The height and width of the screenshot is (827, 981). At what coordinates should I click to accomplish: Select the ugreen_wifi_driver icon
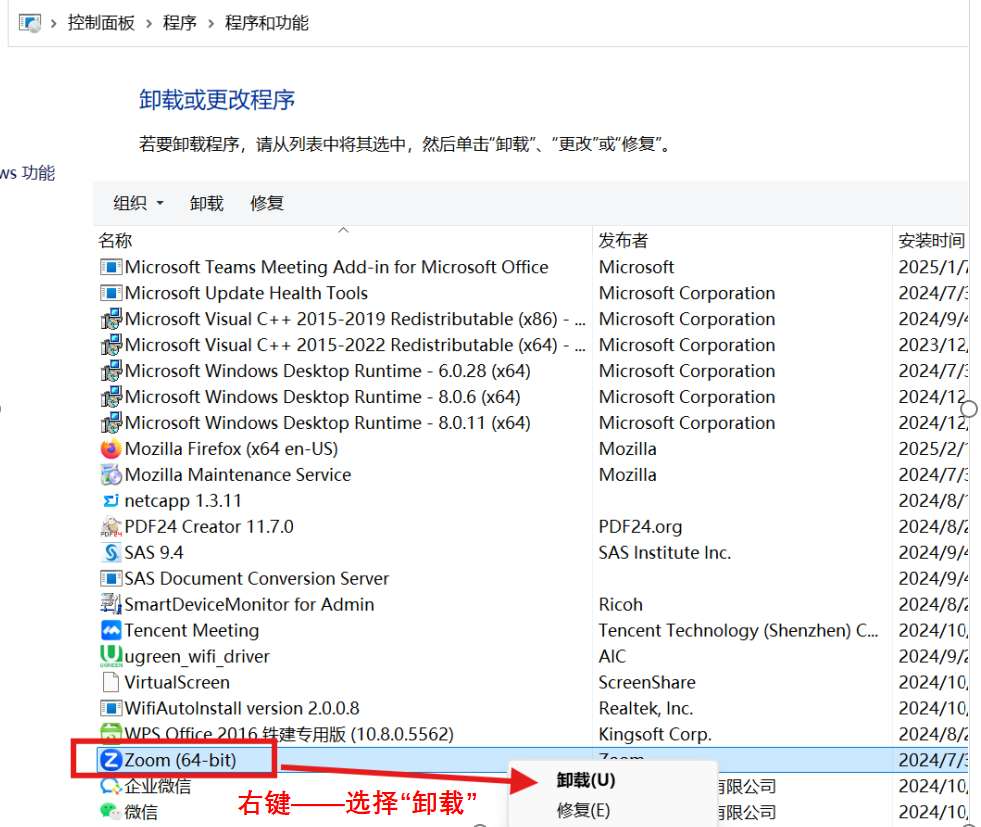(x=111, y=656)
